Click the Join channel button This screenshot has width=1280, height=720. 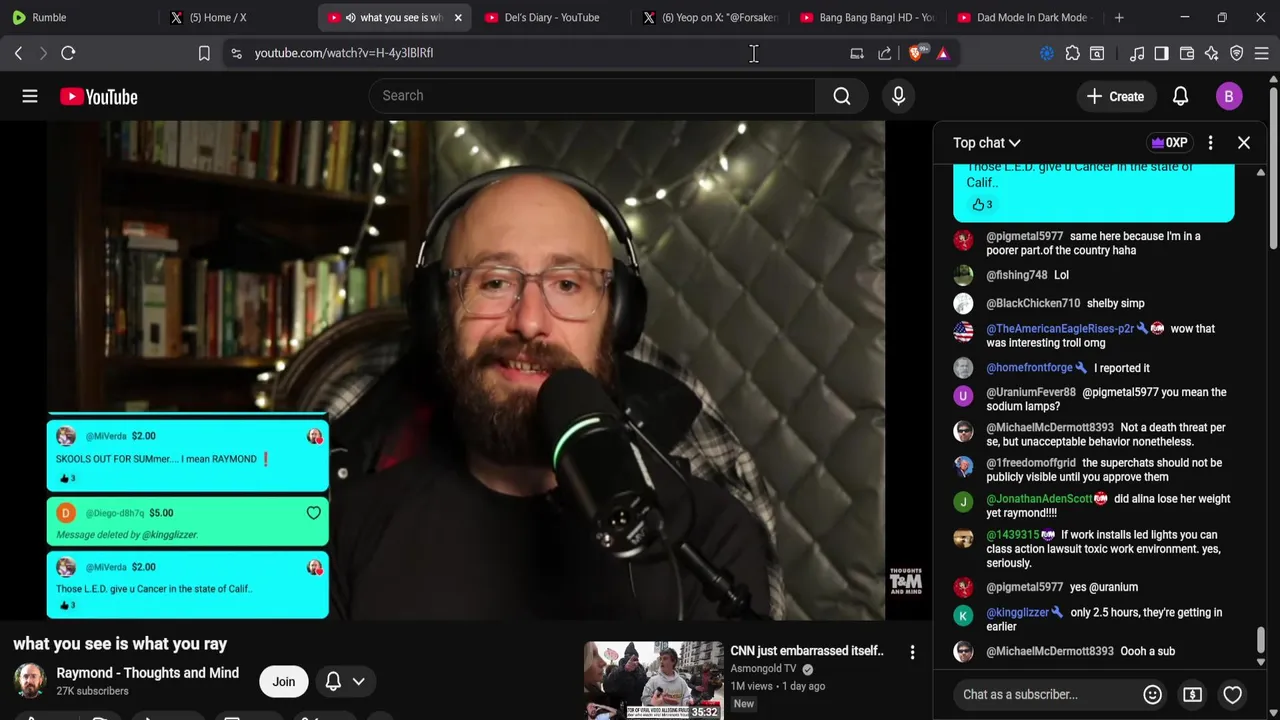click(284, 681)
